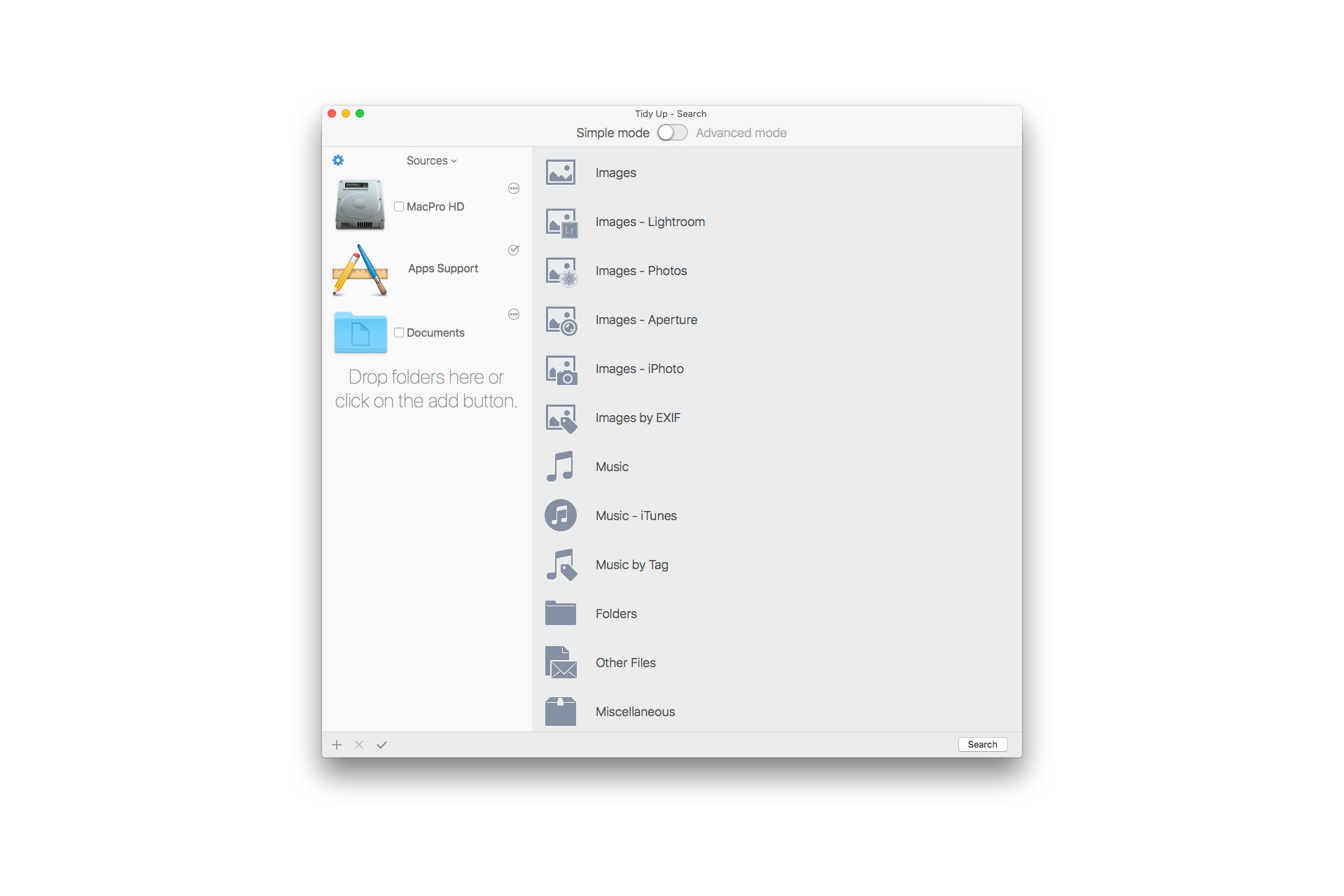1344x896 pixels.
Task: Click the Images - Aperture icon
Action: (561, 321)
